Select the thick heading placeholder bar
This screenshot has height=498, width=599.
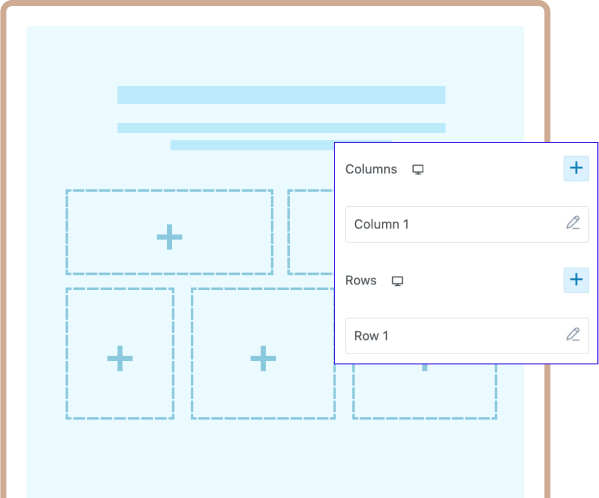tap(281, 95)
